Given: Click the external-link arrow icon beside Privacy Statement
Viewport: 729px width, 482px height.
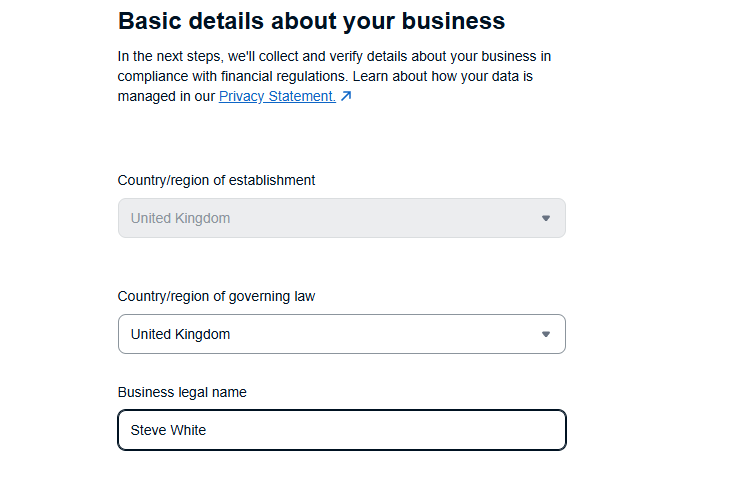Looking at the screenshot, I should coord(346,96).
